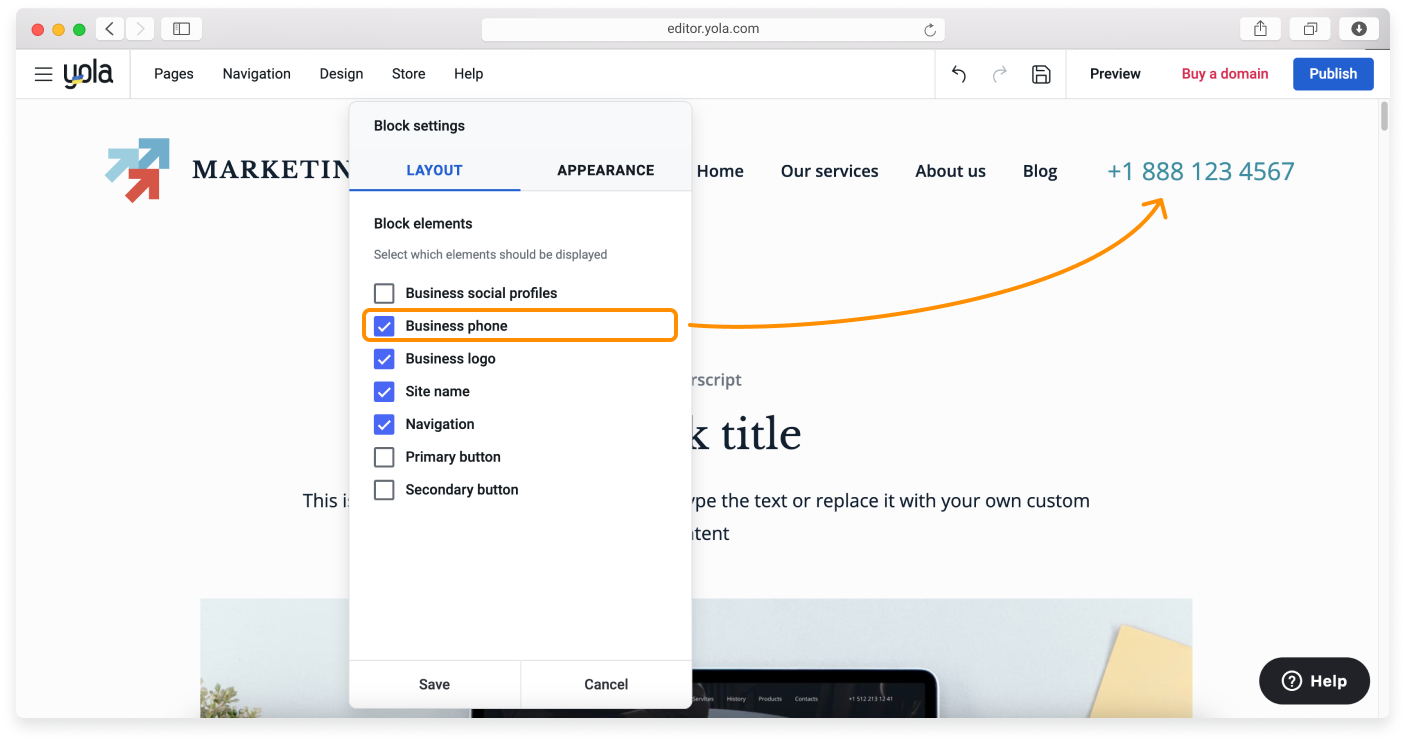Click the editor.yola.com address bar
The height and width of the screenshot is (742, 1406).
(712, 29)
